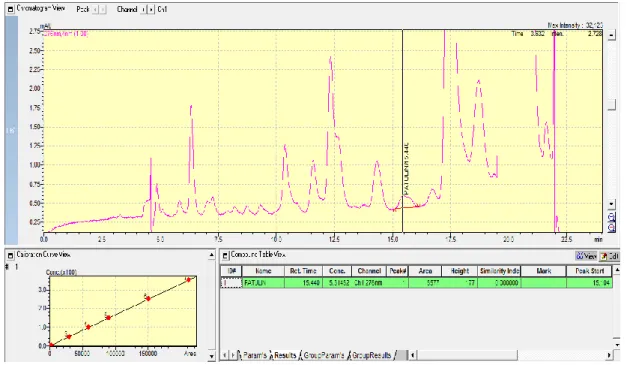Open the GroupParam's tab
This screenshot has height=365, width=627.
(323, 355)
